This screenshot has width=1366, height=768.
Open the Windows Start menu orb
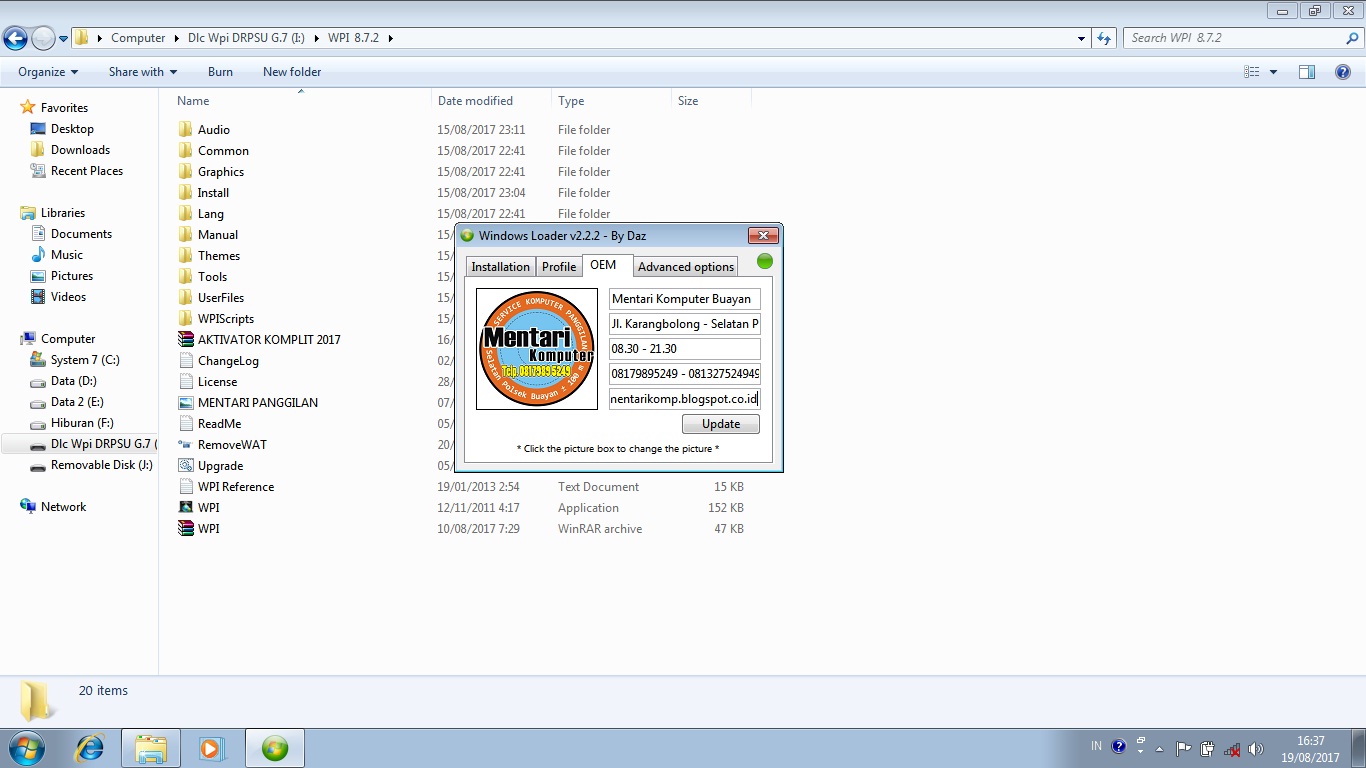click(x=25, y=748)
